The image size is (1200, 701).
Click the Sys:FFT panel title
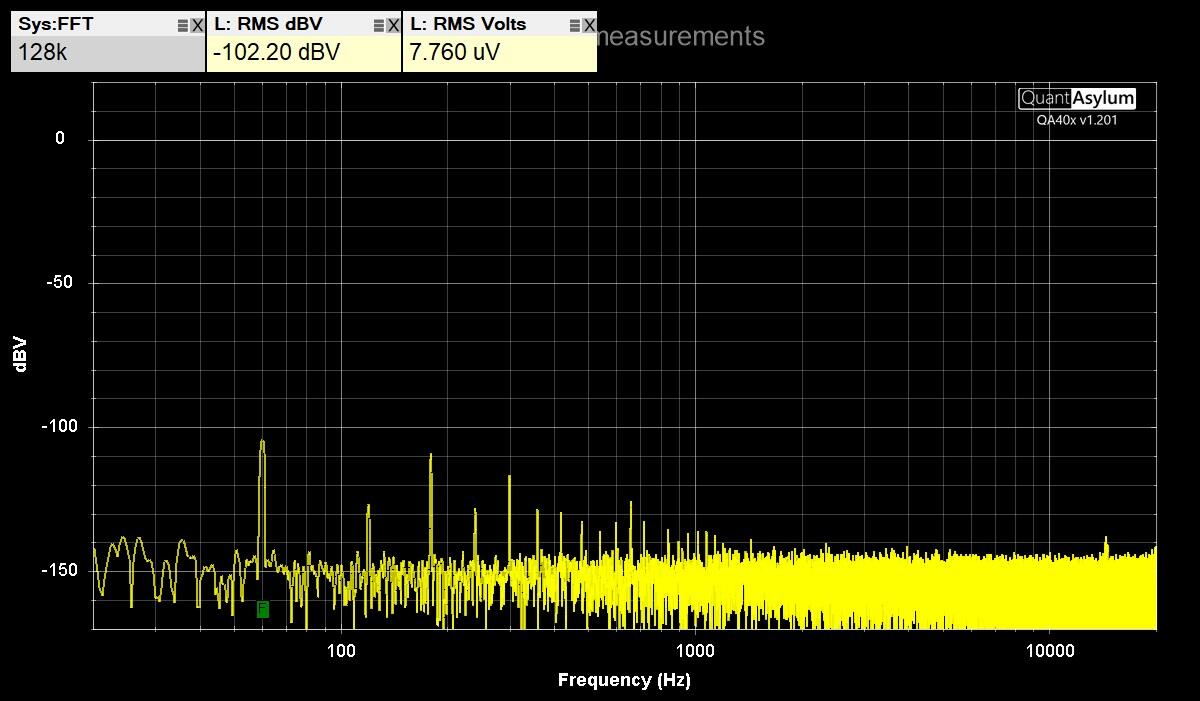pyautogui.click(x=56, y=24)
